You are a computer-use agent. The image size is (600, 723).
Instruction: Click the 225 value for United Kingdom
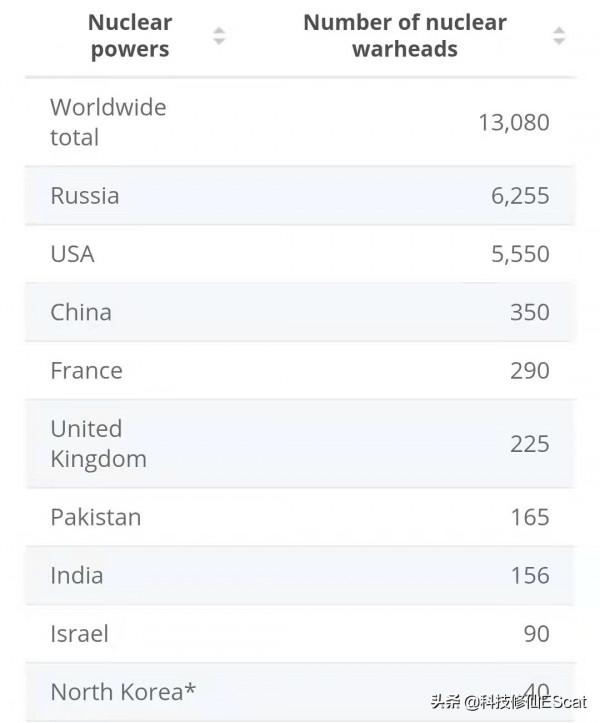pyautogui.click(x=529, y=444)
